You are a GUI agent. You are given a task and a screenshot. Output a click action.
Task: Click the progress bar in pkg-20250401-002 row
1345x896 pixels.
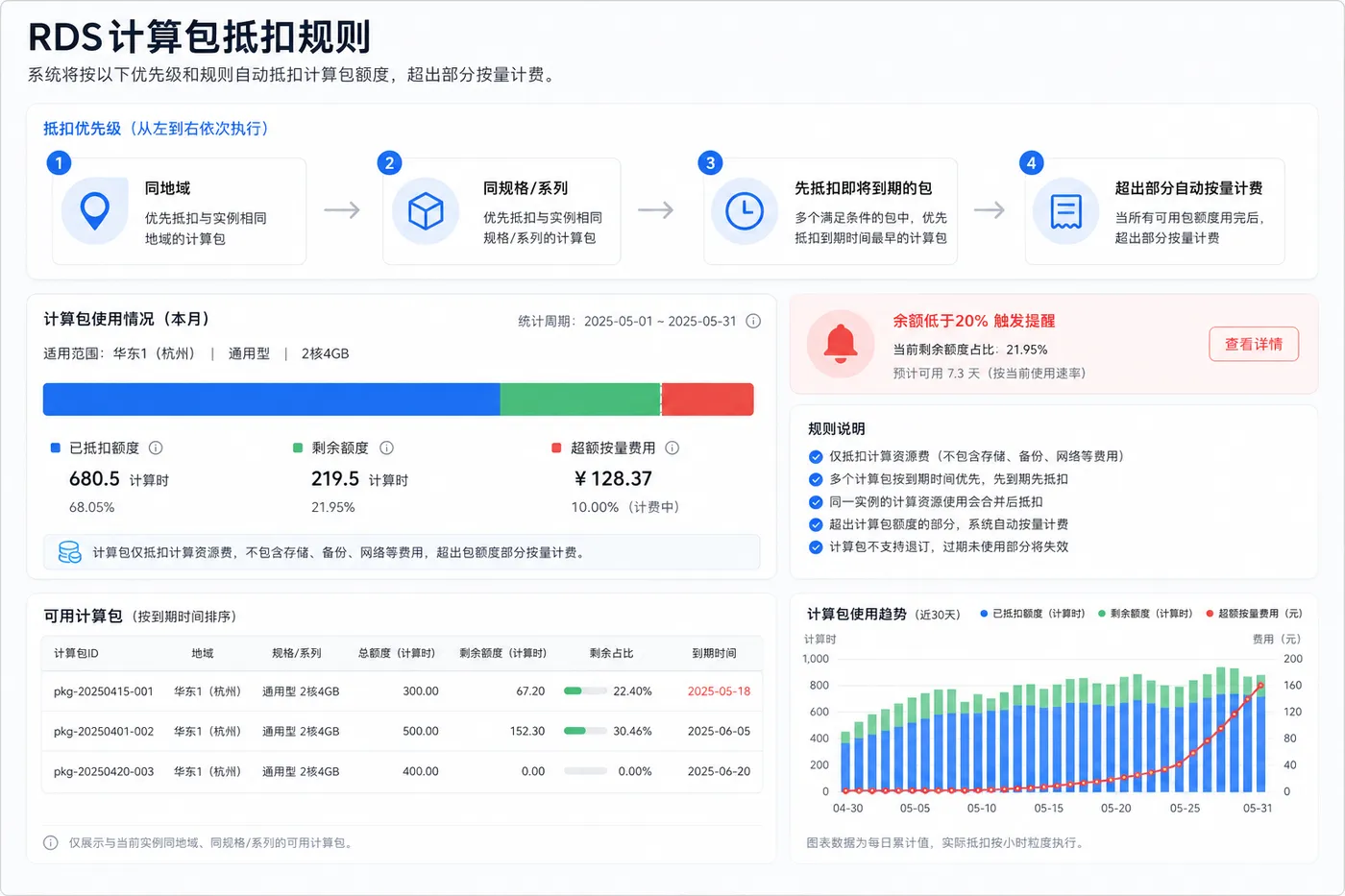585,731
